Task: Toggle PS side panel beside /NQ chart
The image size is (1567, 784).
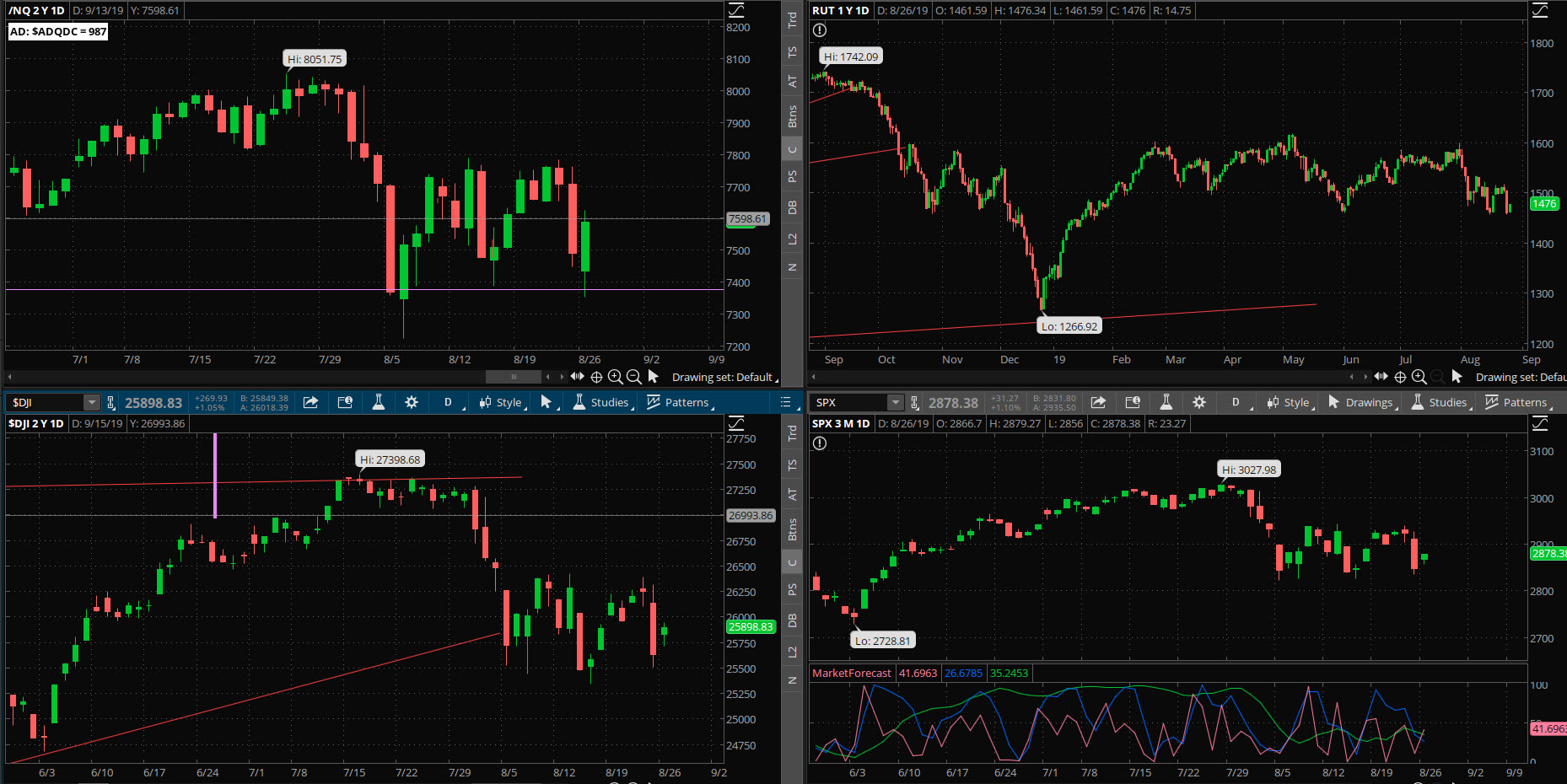Action: point(792,176)
